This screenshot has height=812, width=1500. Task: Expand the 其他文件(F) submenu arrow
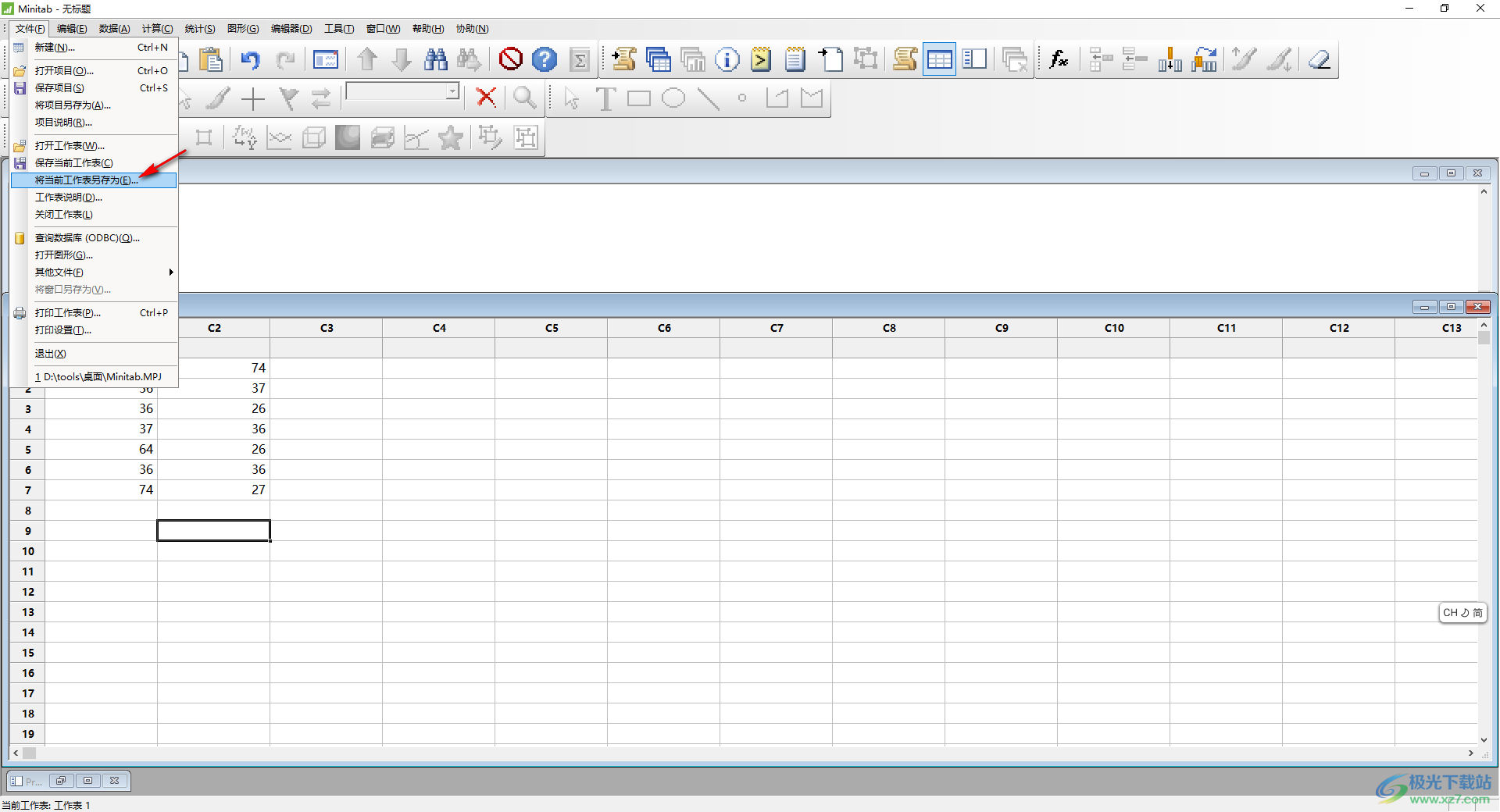[171, 272]
